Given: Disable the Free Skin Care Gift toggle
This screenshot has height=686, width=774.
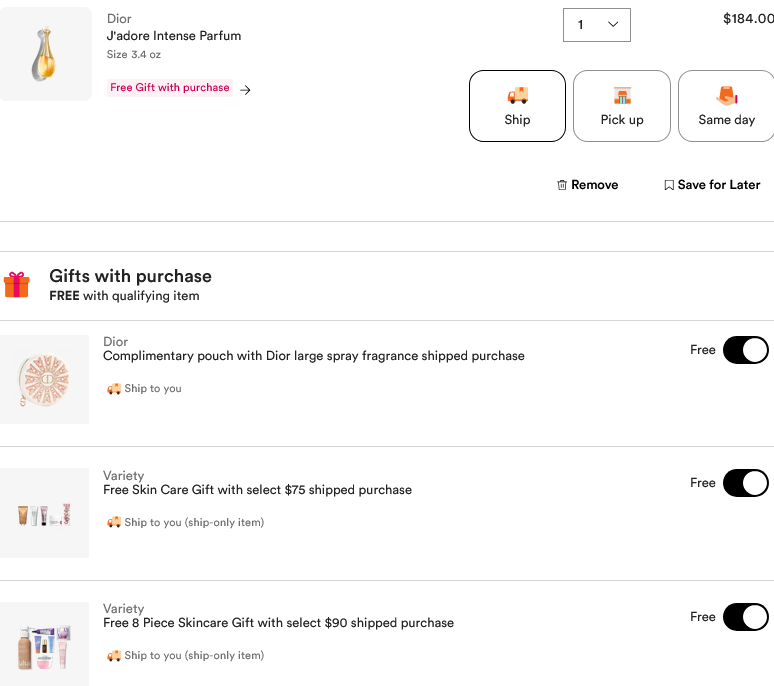Looking at the screenshot, I should [x=745, y=483].
